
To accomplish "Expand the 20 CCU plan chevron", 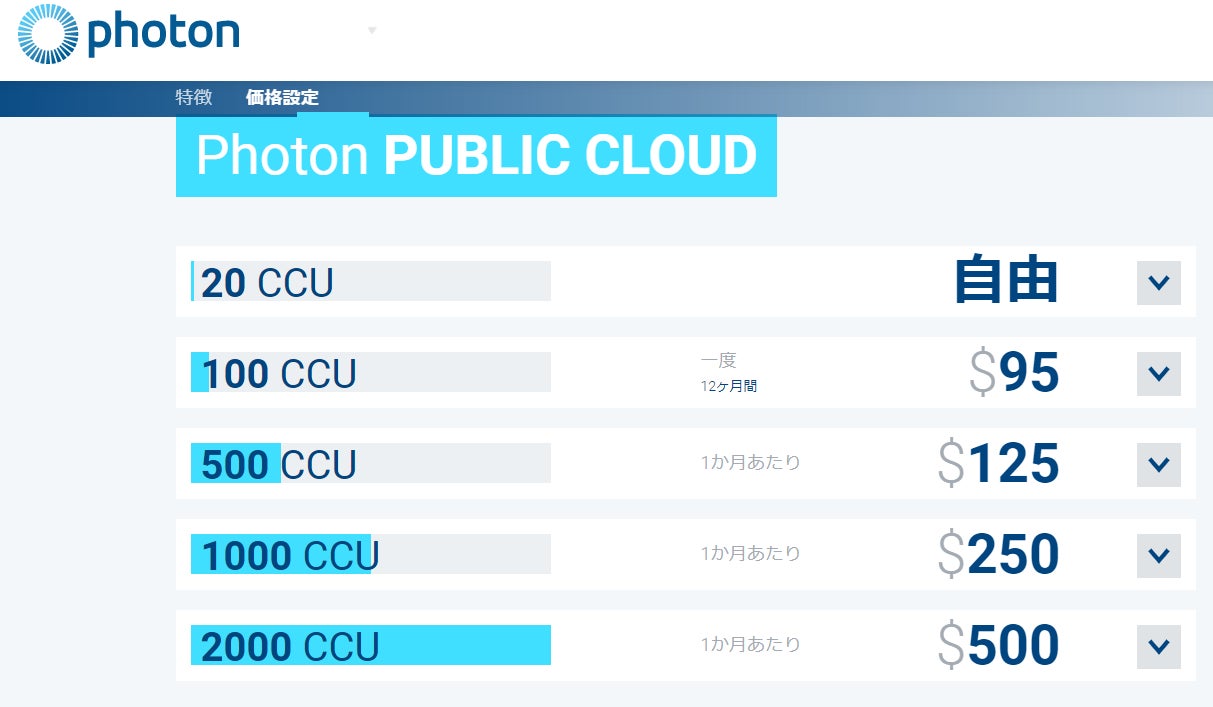I will (1159, 283).
